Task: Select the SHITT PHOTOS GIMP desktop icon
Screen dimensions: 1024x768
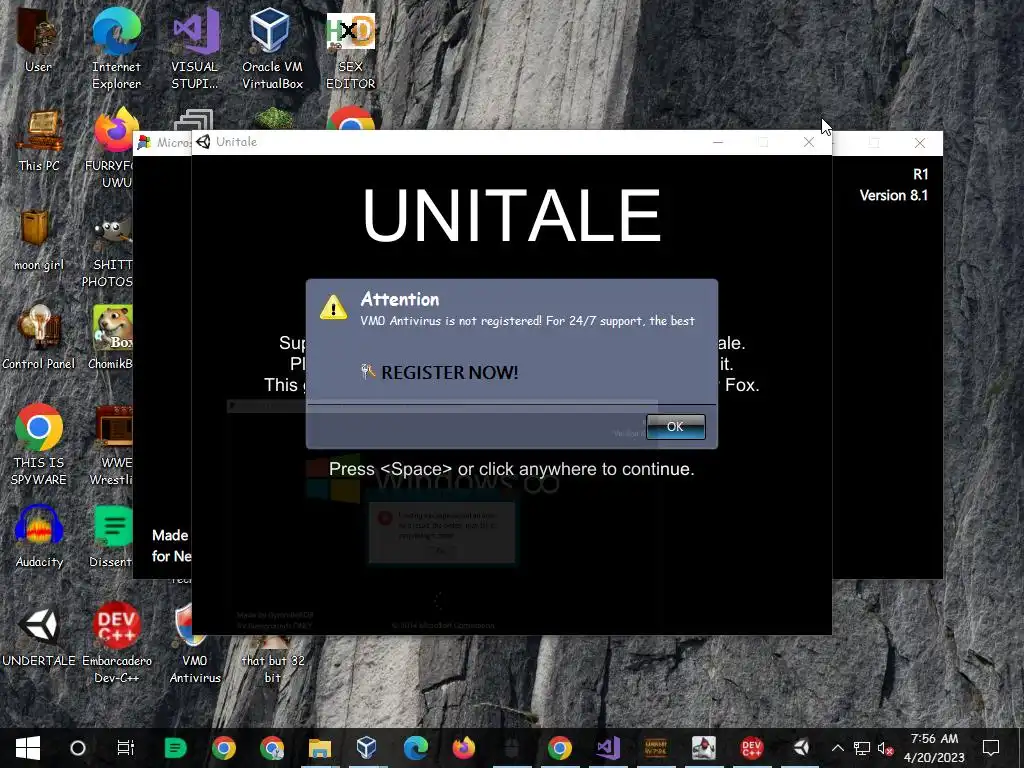Action: 110,253
